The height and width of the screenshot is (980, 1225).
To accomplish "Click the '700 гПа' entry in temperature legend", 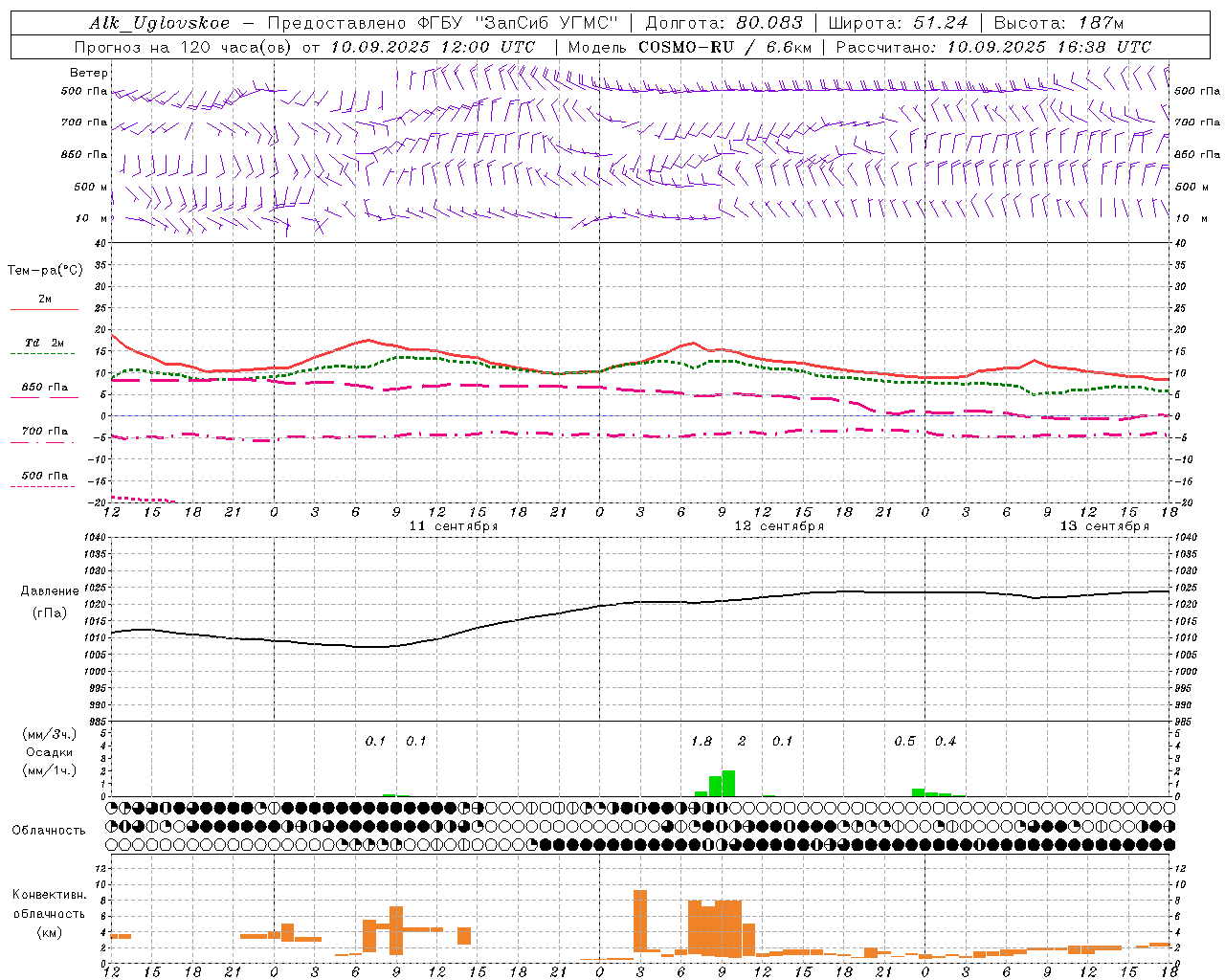I will (x=45, y=432).
